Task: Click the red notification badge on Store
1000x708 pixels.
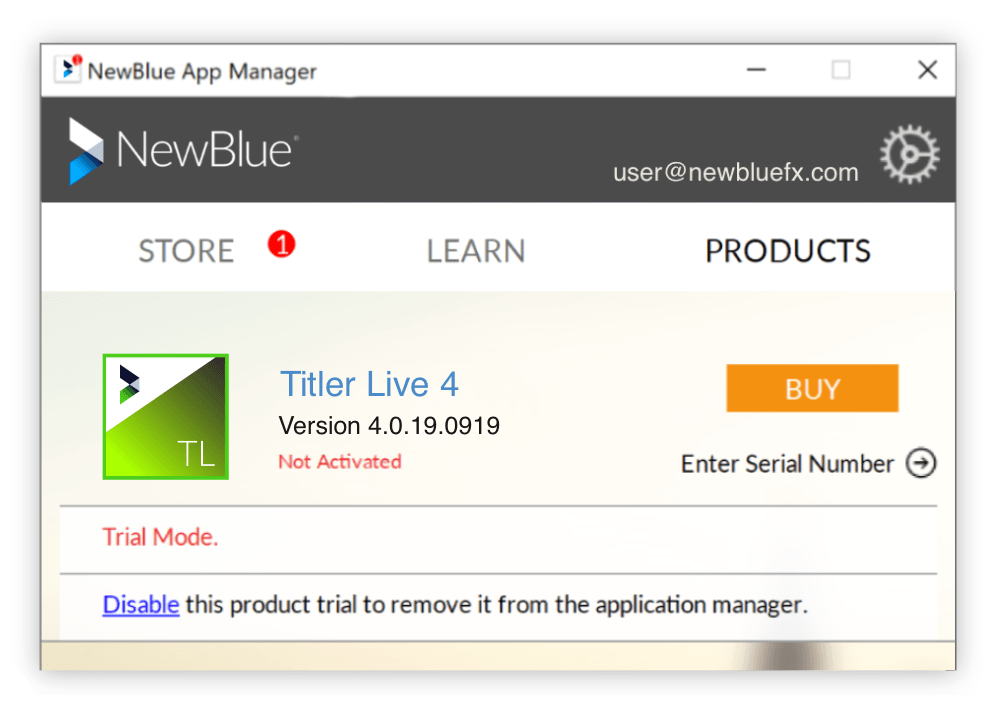Action: 281,244
